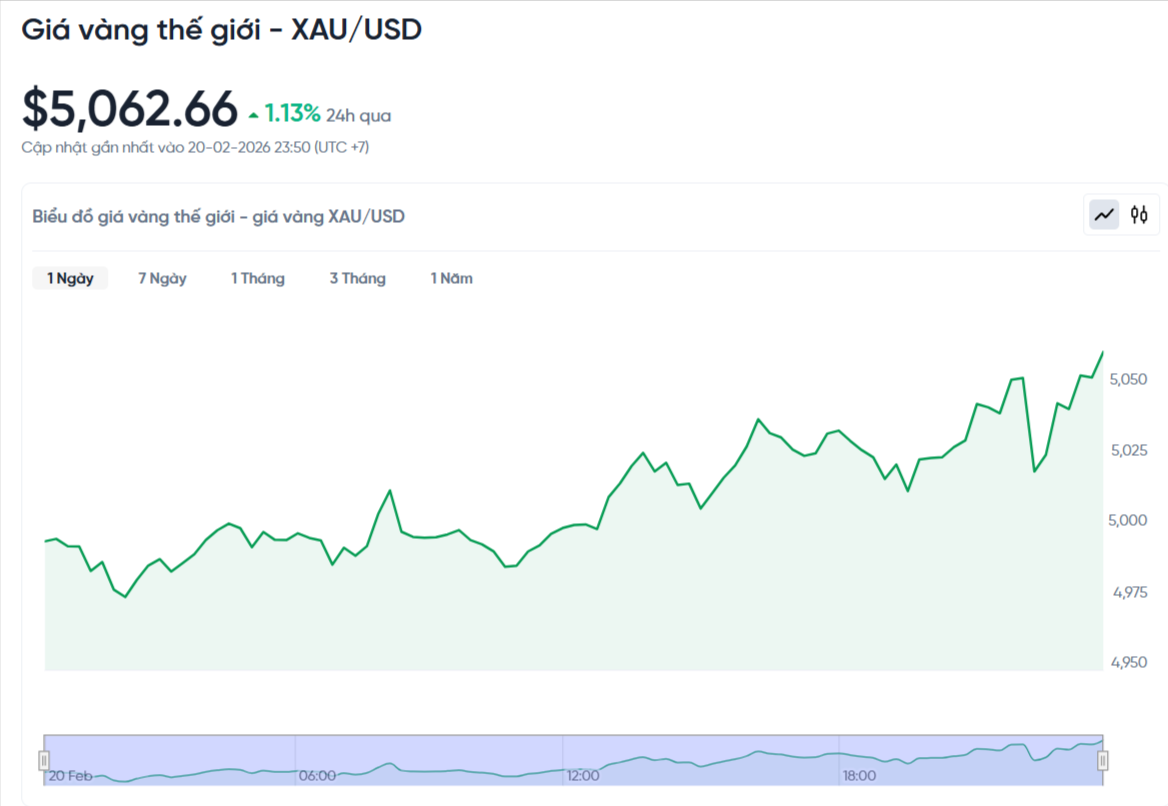Click the 20 Feb navigator label

(71, 775)
